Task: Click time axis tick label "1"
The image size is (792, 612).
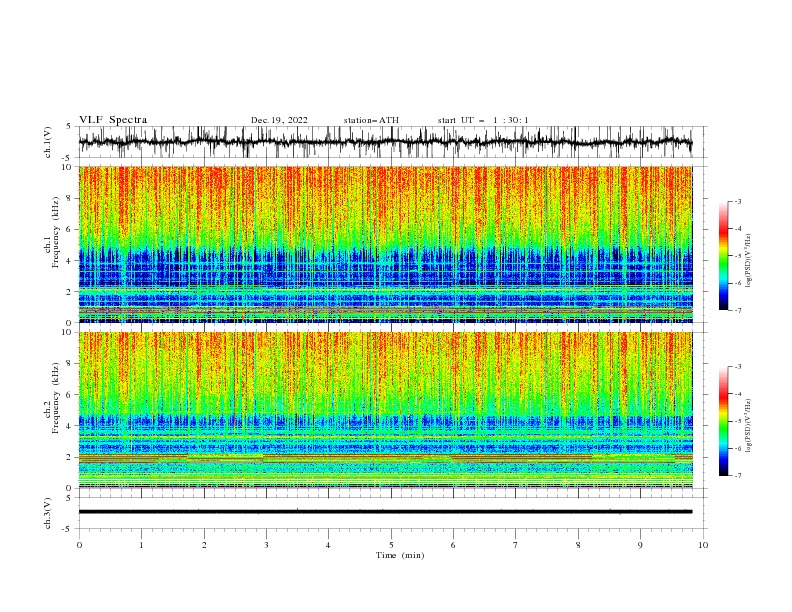Action: [x=141, y=545]
